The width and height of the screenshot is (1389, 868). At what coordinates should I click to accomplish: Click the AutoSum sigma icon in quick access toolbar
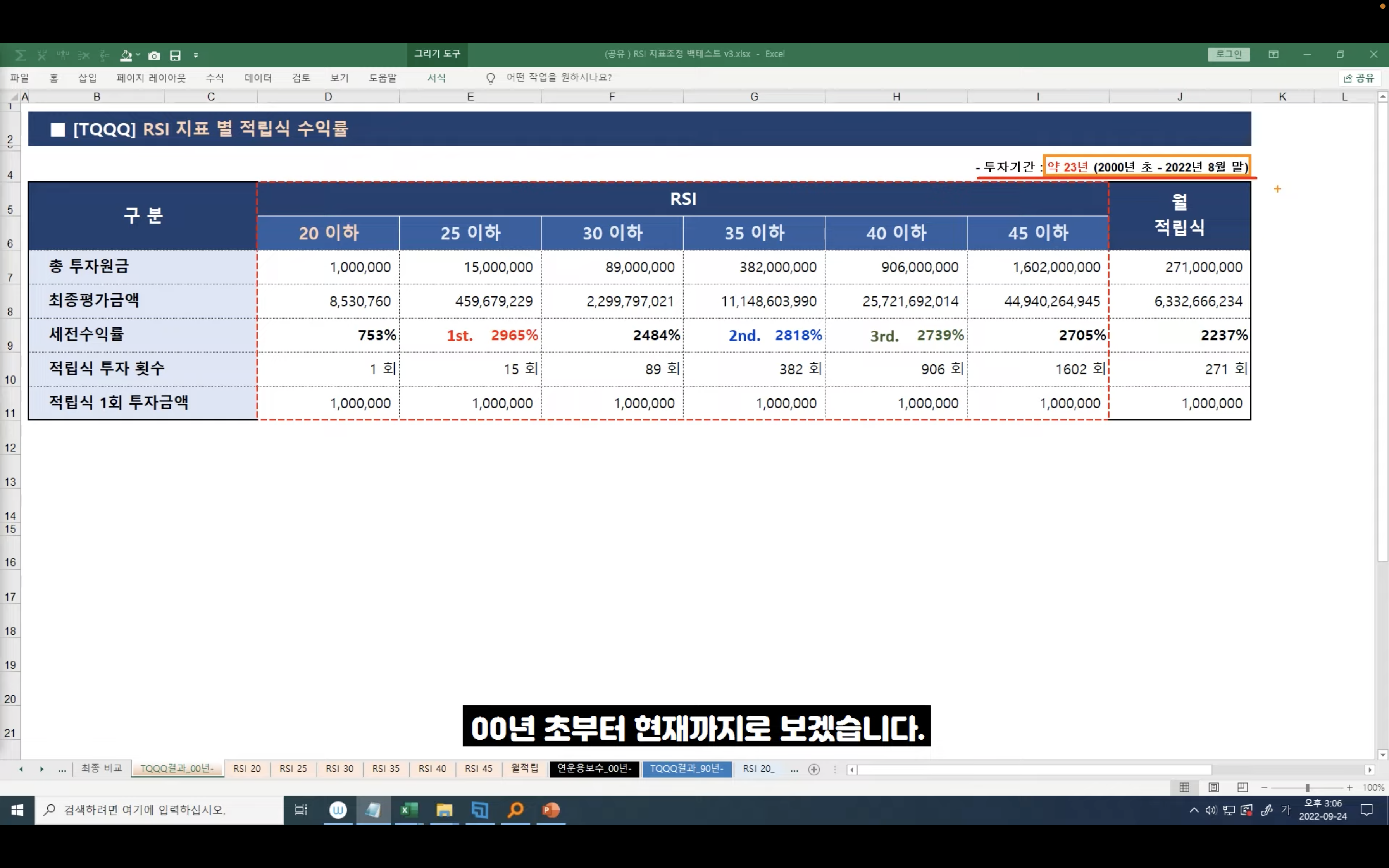click(20, 55)
